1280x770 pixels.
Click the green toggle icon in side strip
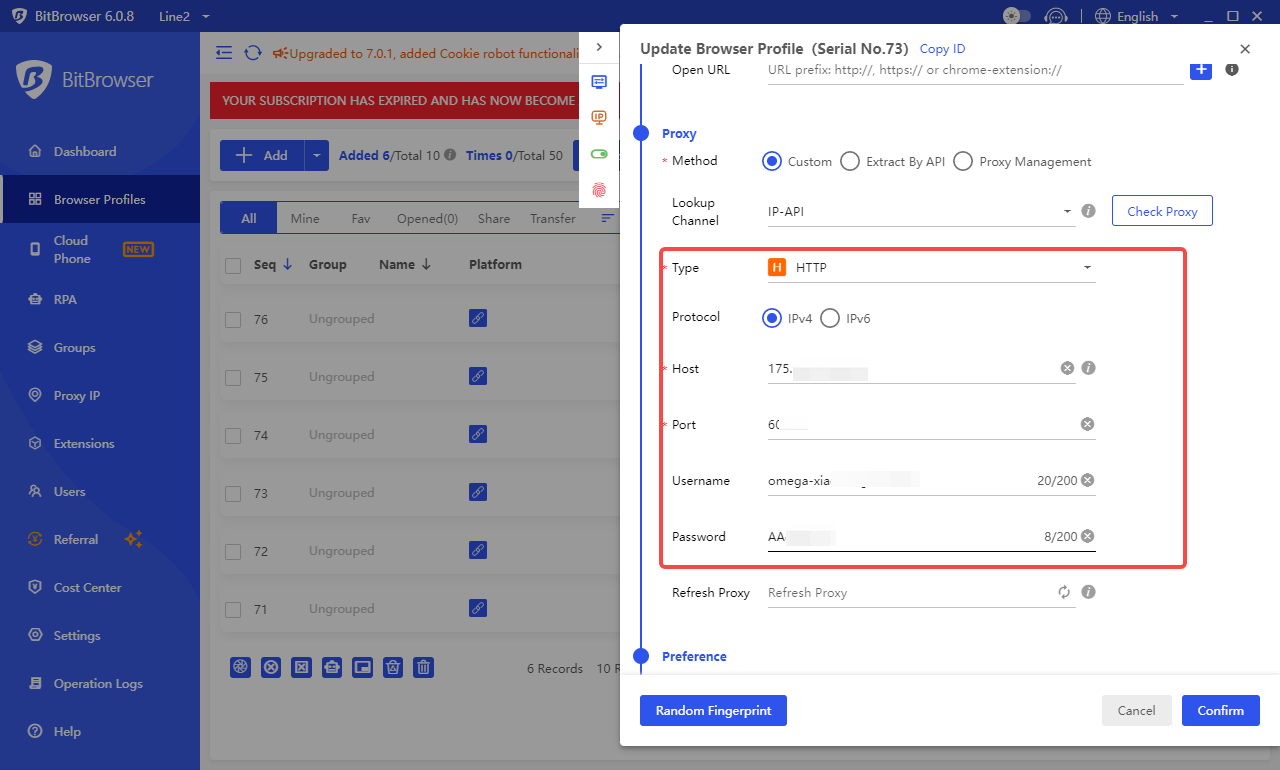pos(599,154)
